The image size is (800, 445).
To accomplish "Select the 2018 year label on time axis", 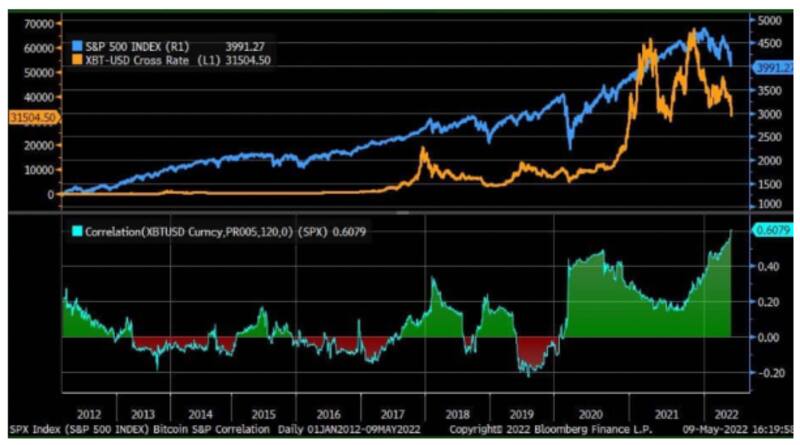I will [455, 412].
